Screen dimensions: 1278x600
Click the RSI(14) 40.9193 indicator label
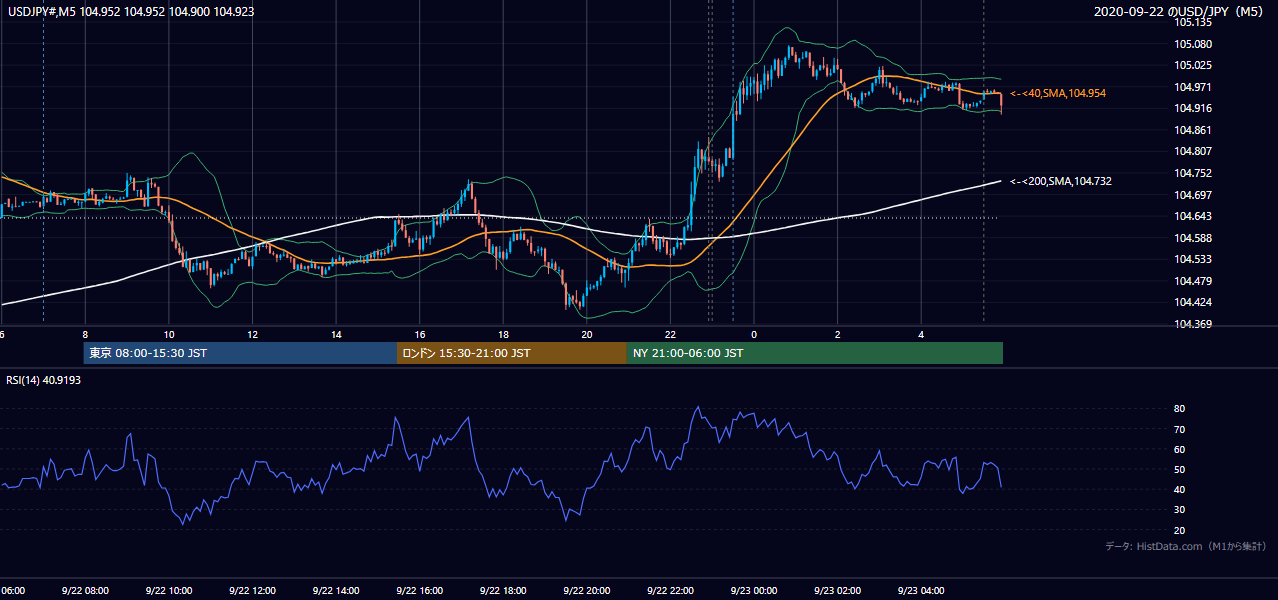(x=43, y=380)
